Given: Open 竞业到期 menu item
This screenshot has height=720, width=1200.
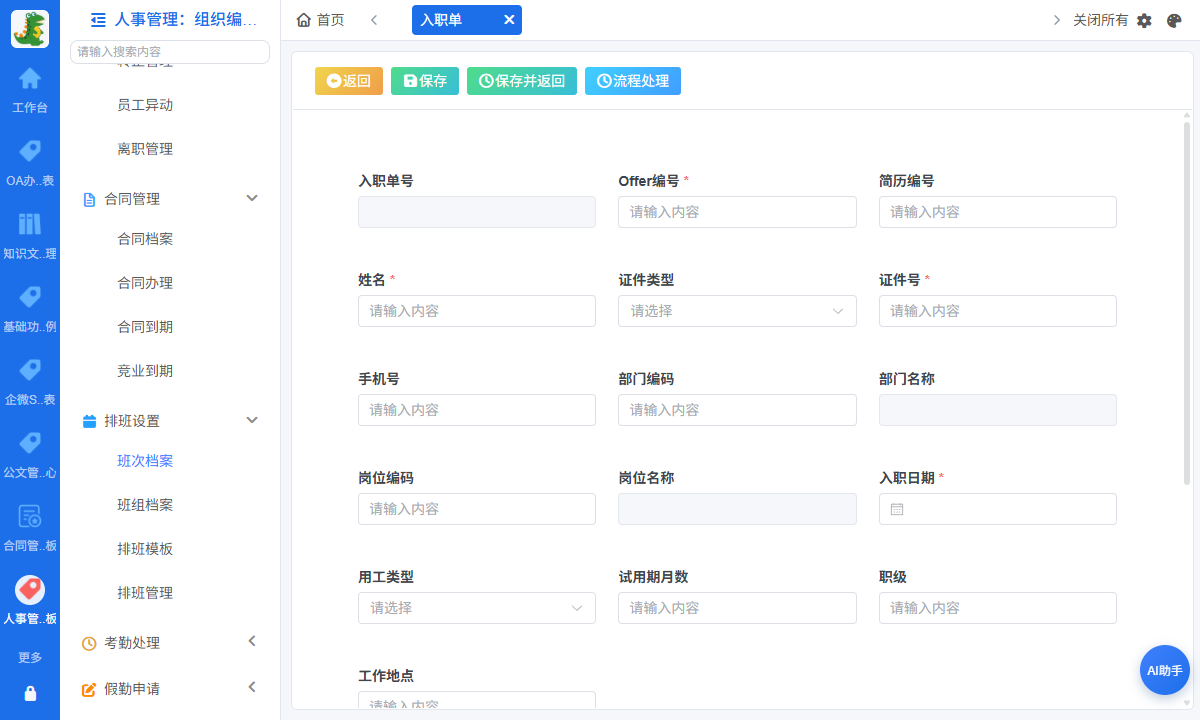Looking at the screenshot, I should click(145, 371).
